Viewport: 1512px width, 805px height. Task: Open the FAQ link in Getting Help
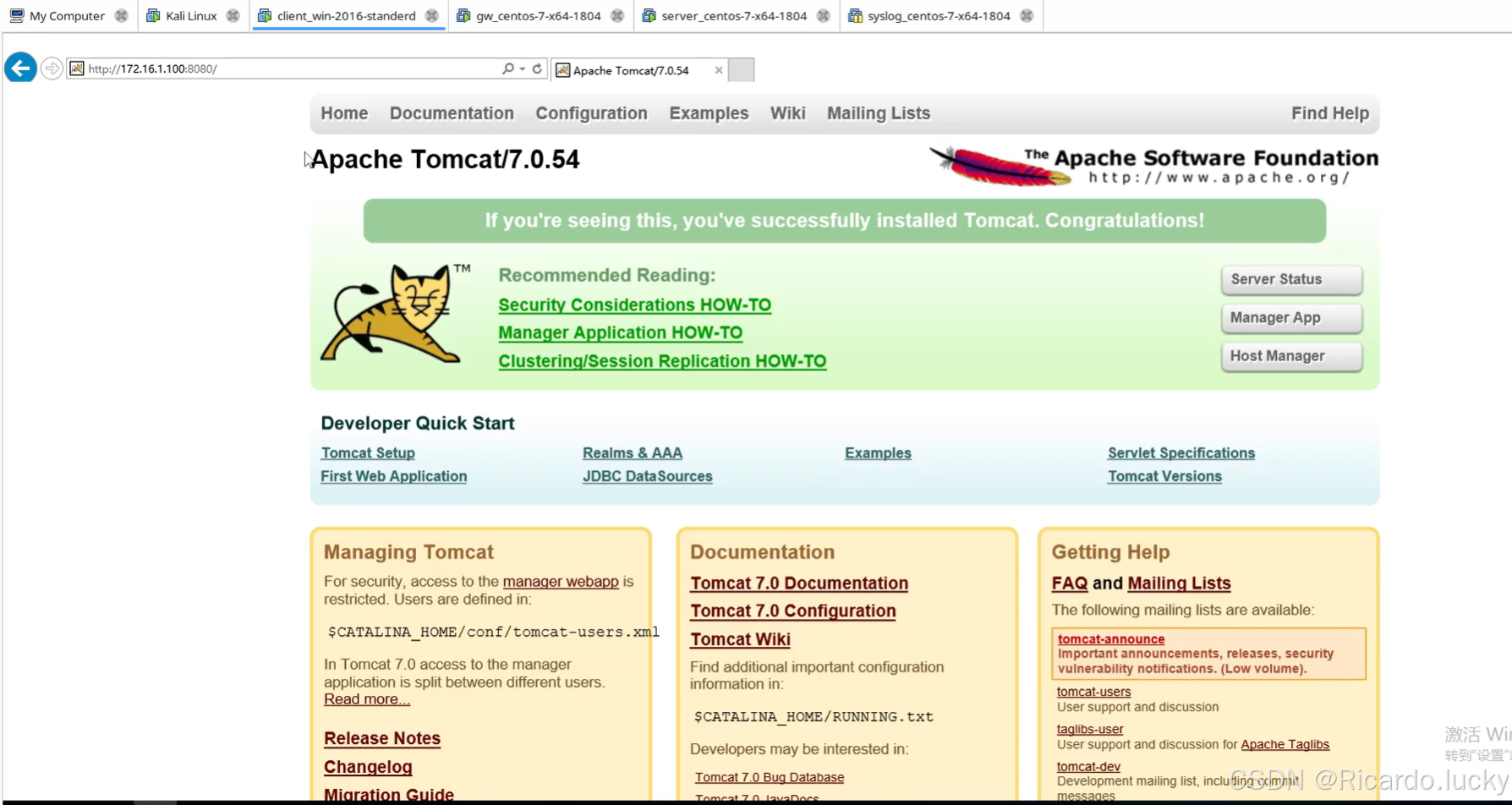[x=1070, y=583]
